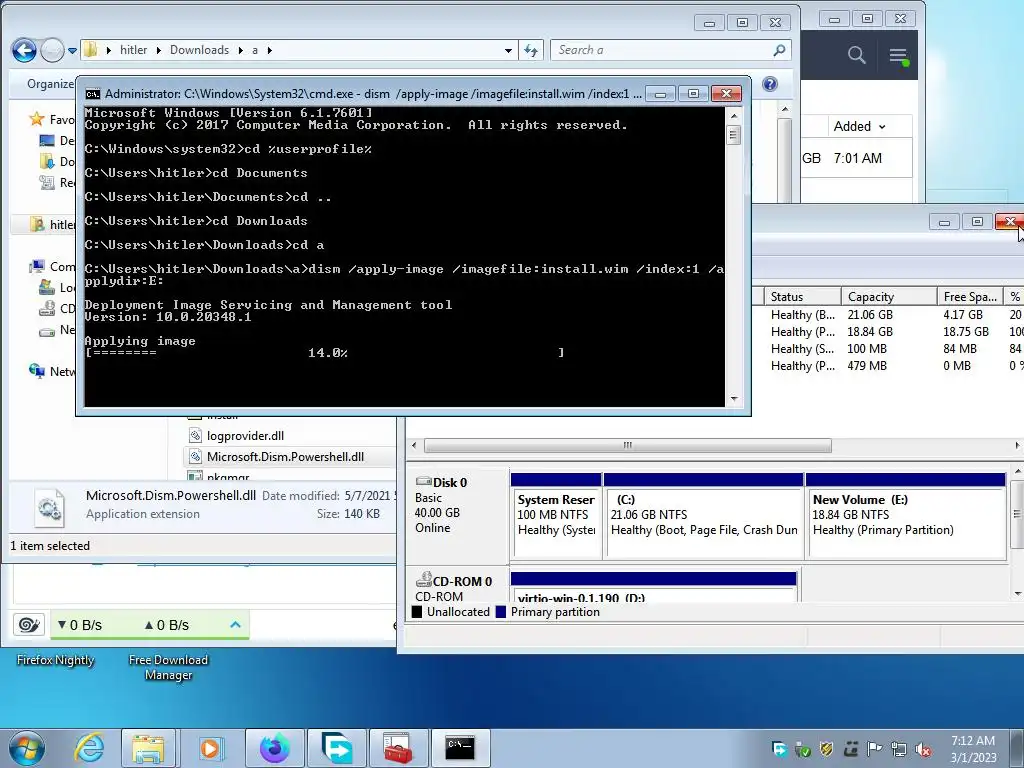Click the cmd window scrollbar down arrow
This screenshot has width=1024, height=768.
[x=733, y=398]
